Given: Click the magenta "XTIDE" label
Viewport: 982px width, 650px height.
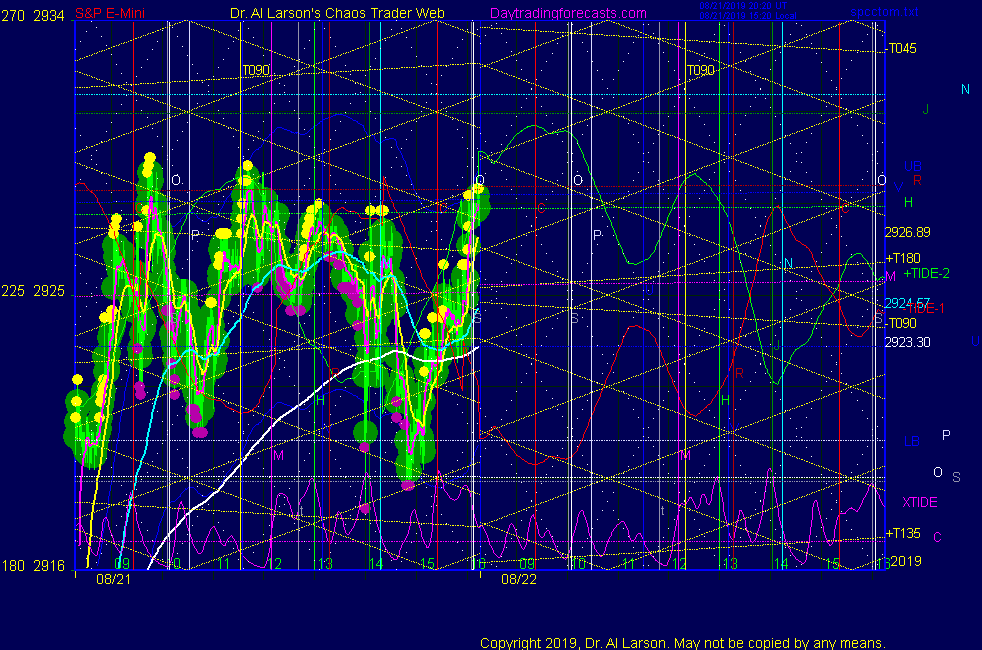Looking at the screenshot, I should pyautogui.click(x=920, y=502).
